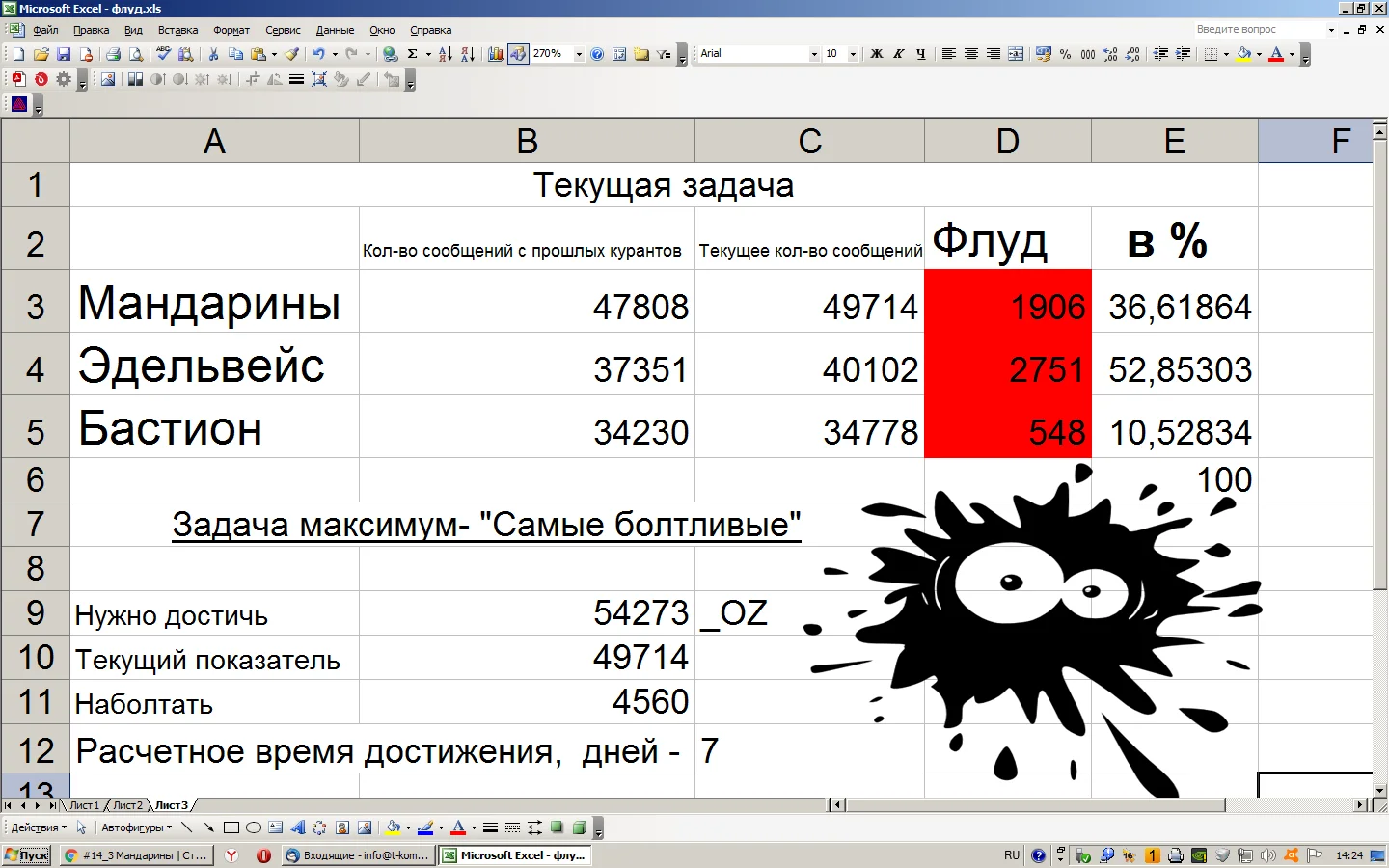Decrease the cell indent

tap(1160, 54)
